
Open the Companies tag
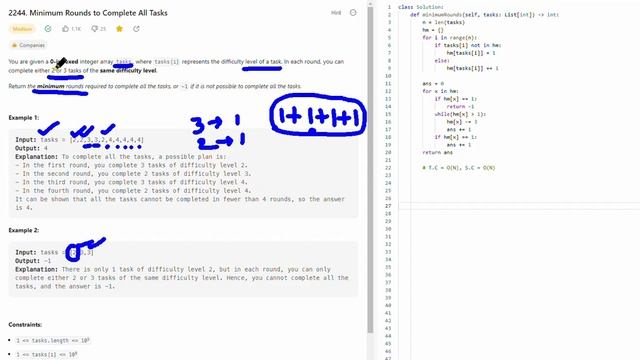pos(28,45)
